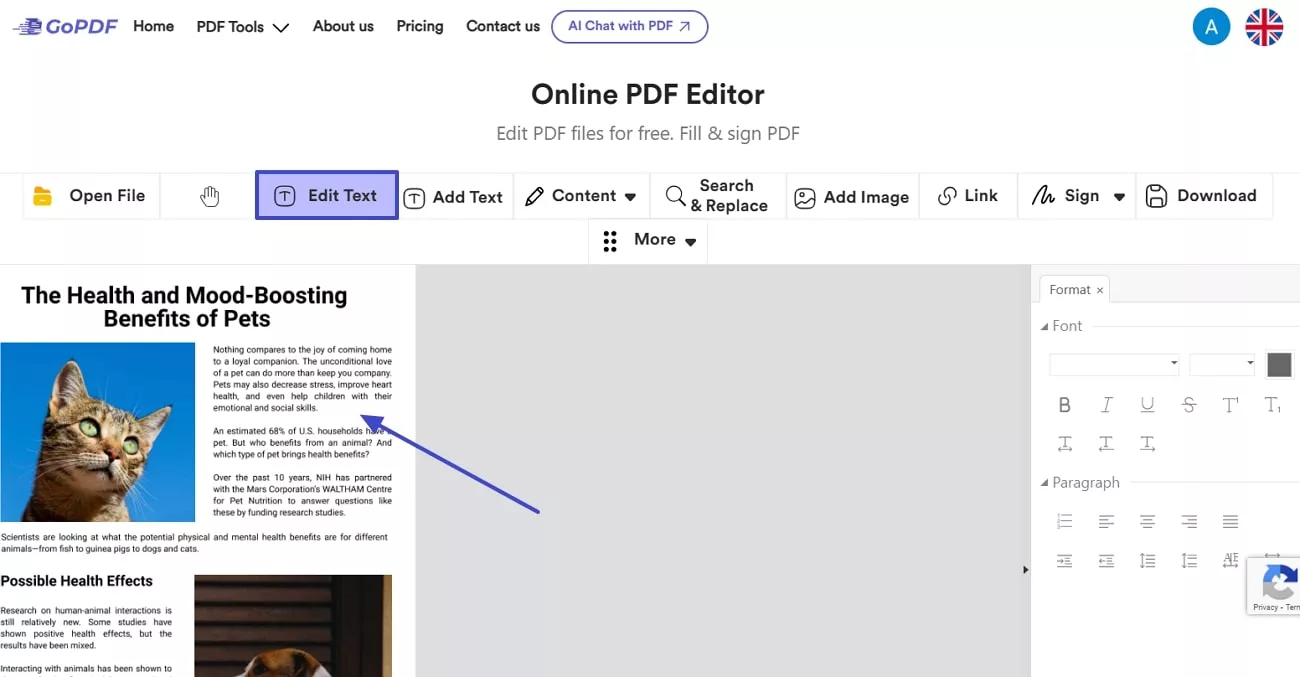Open the Search & Replace tool
The height and width of the screenshot is (677, 1300).
point(716,195)
